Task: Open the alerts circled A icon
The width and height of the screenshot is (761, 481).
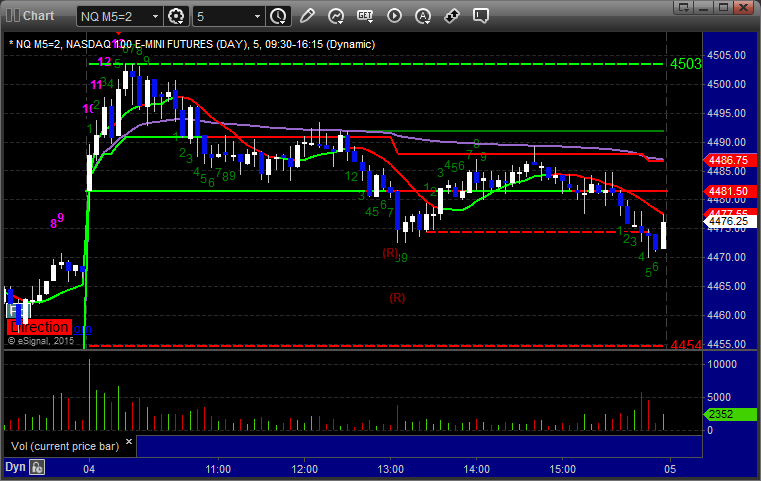Action: 423,17
